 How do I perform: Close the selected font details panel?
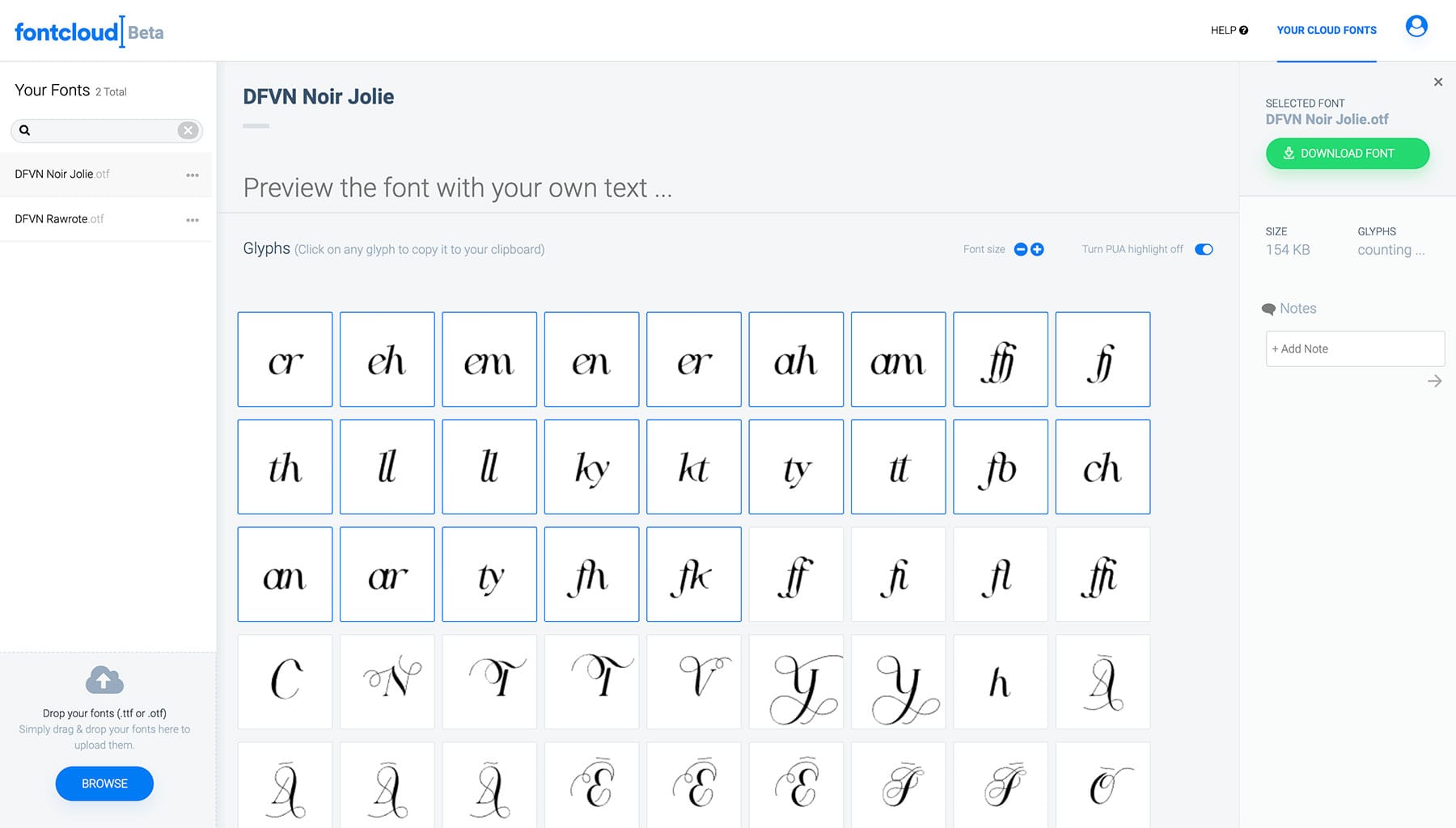[1438, 82]
